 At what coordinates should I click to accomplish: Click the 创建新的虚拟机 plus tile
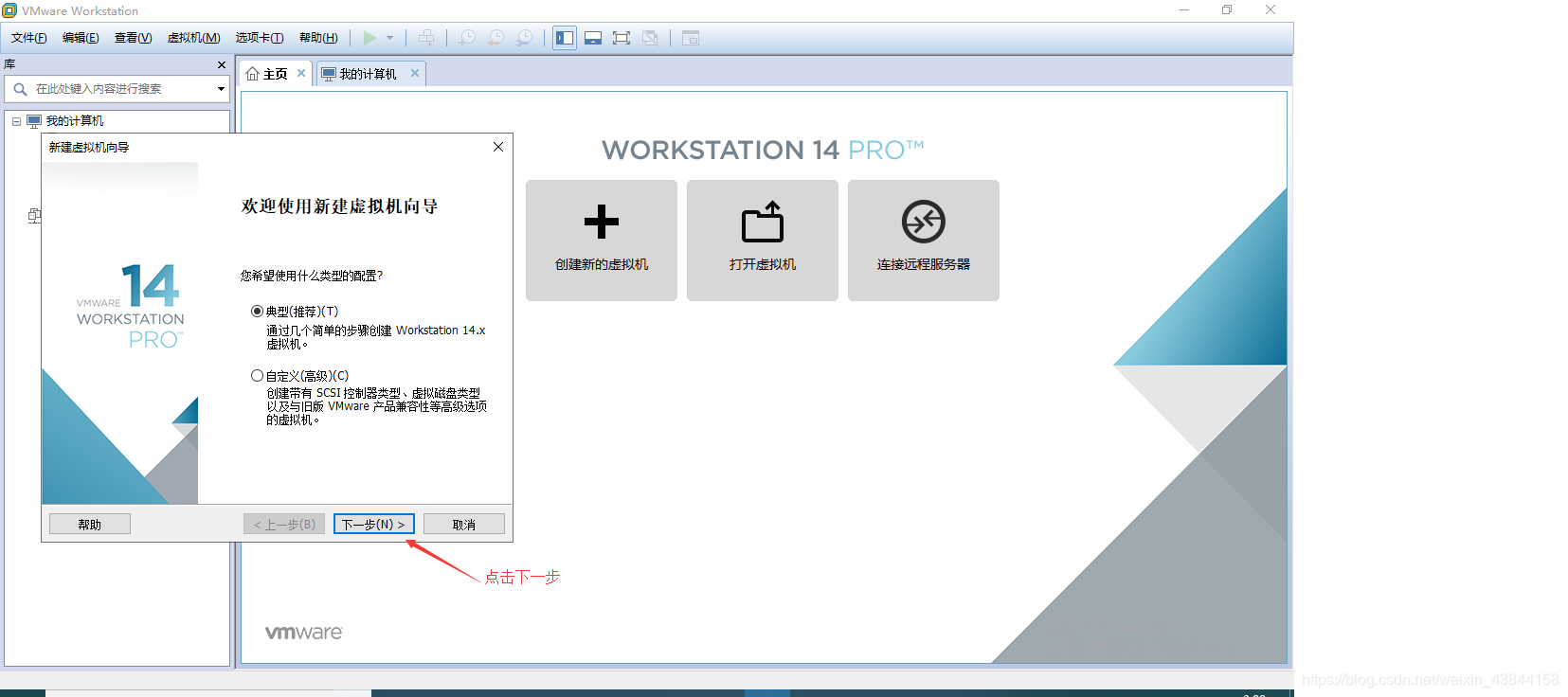click(602, 241)
